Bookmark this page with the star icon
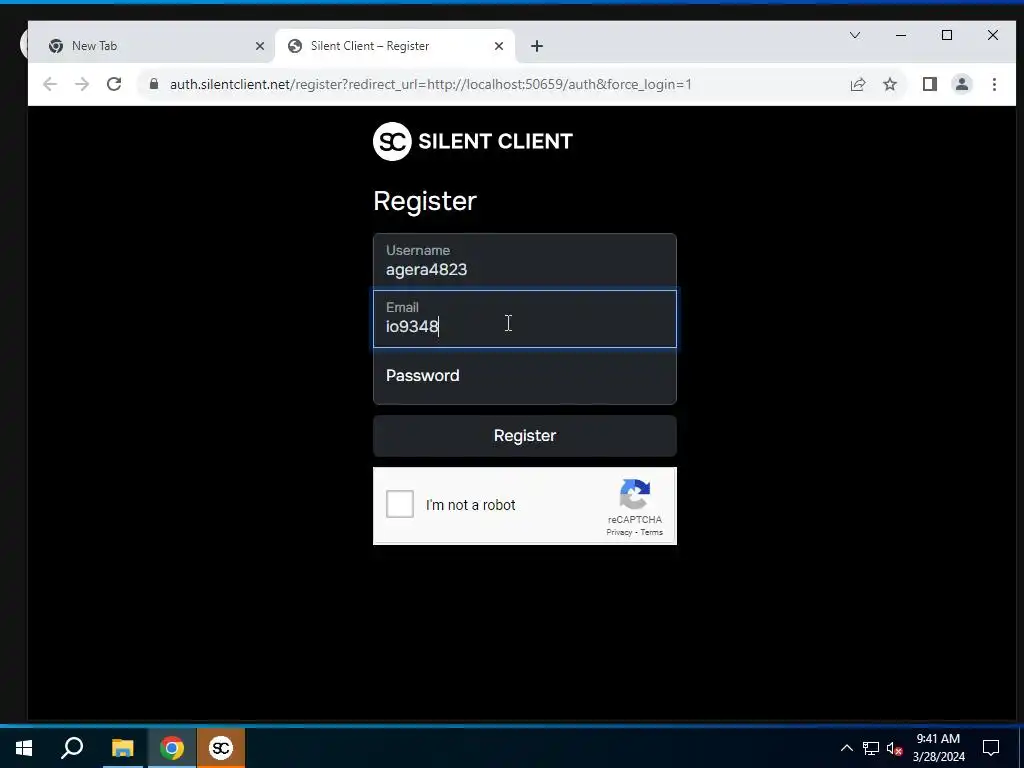 tap(889, 84)
